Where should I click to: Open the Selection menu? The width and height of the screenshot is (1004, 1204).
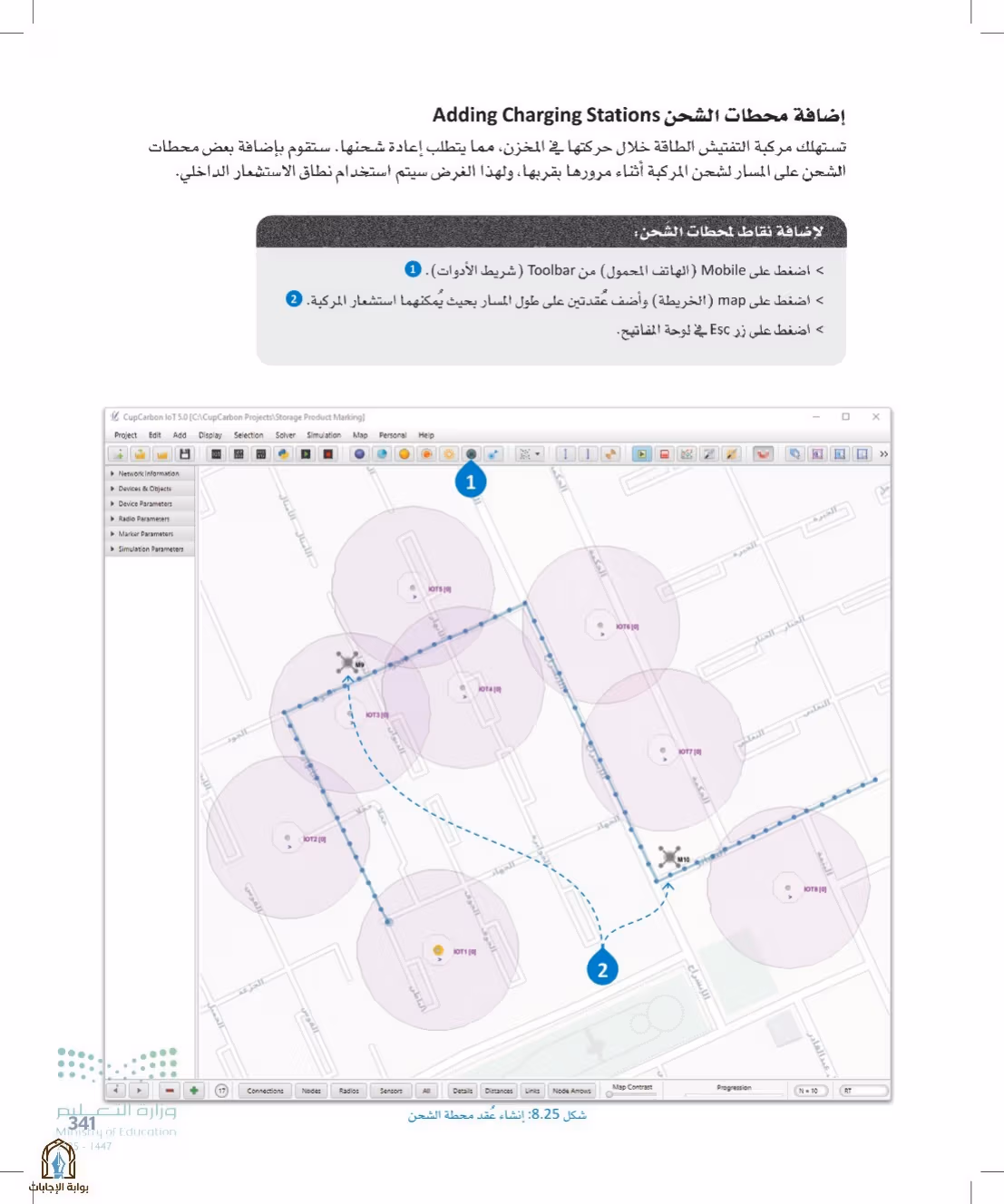tap(249, 435)
